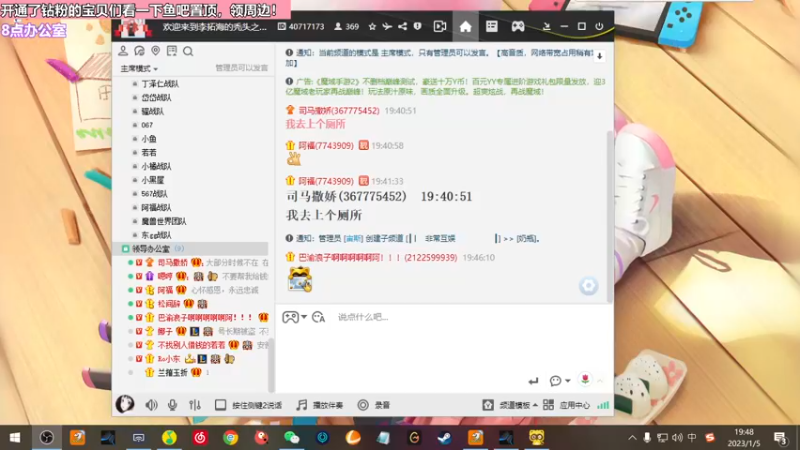800x450 pixels.
Task: Click the round floating gear button in chat
Action: tap(588, 286)
